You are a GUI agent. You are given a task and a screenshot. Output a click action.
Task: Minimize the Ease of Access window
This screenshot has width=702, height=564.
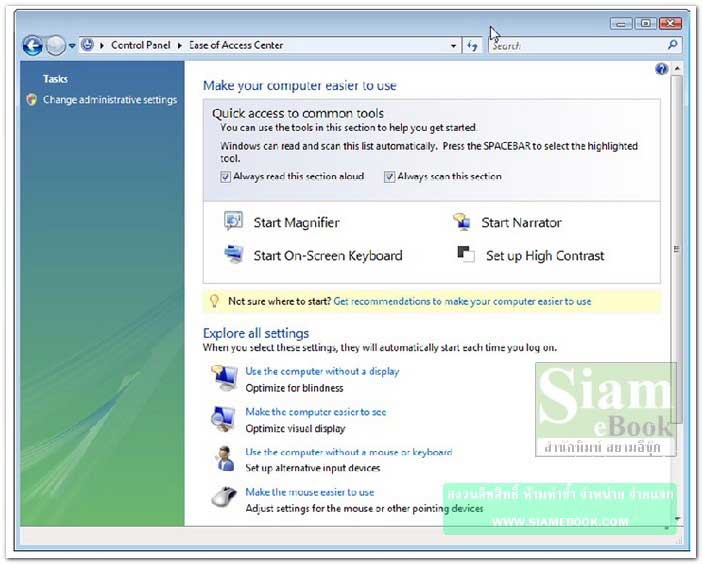point(621,23)
